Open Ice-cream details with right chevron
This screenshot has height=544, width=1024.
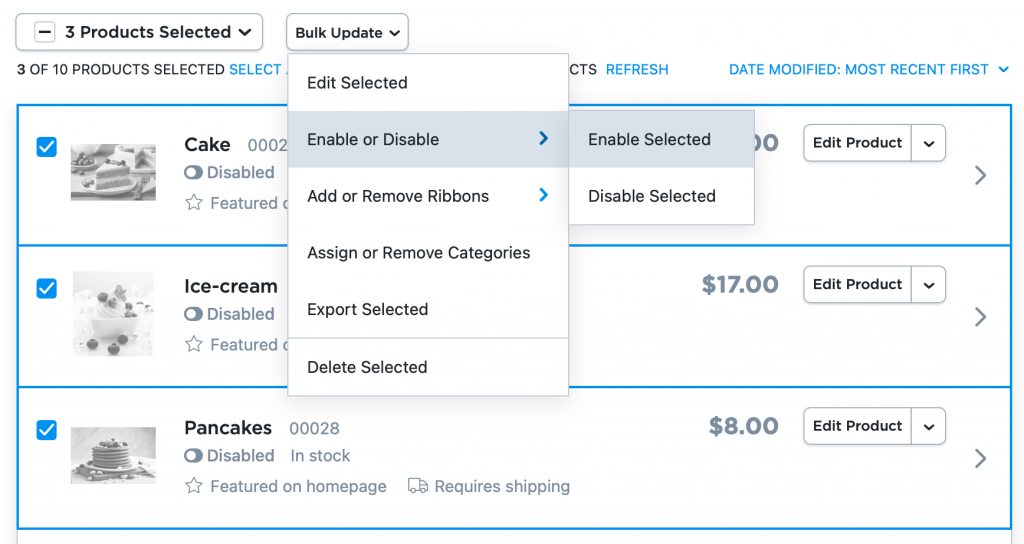980,317
